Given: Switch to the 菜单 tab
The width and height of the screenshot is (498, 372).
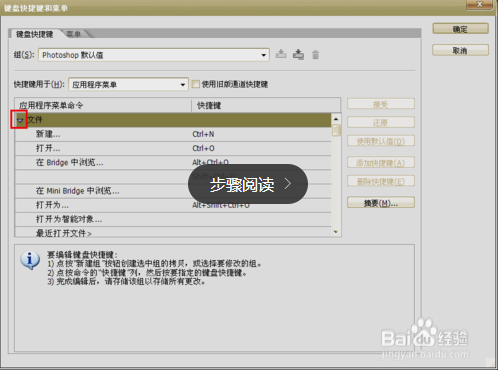Looking at the screenshot, I should 73,34.
